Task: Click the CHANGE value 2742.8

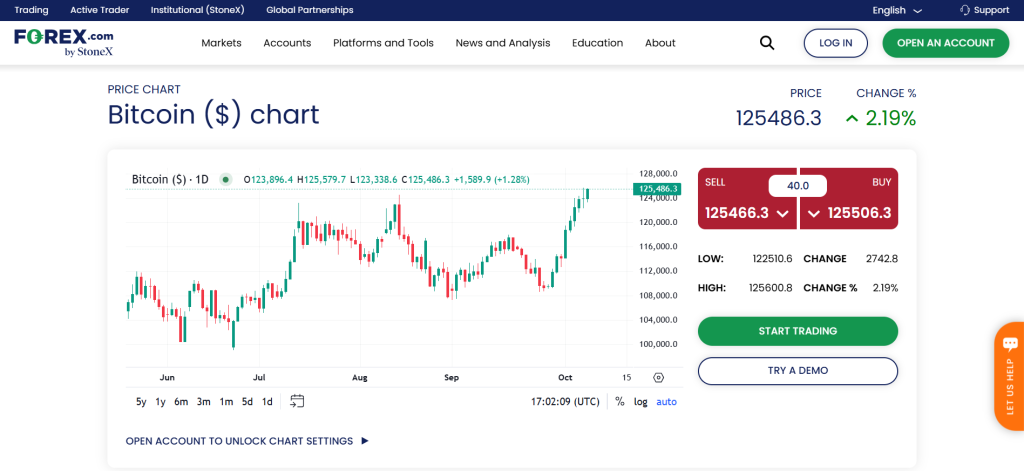Action: tap(882, 259)
